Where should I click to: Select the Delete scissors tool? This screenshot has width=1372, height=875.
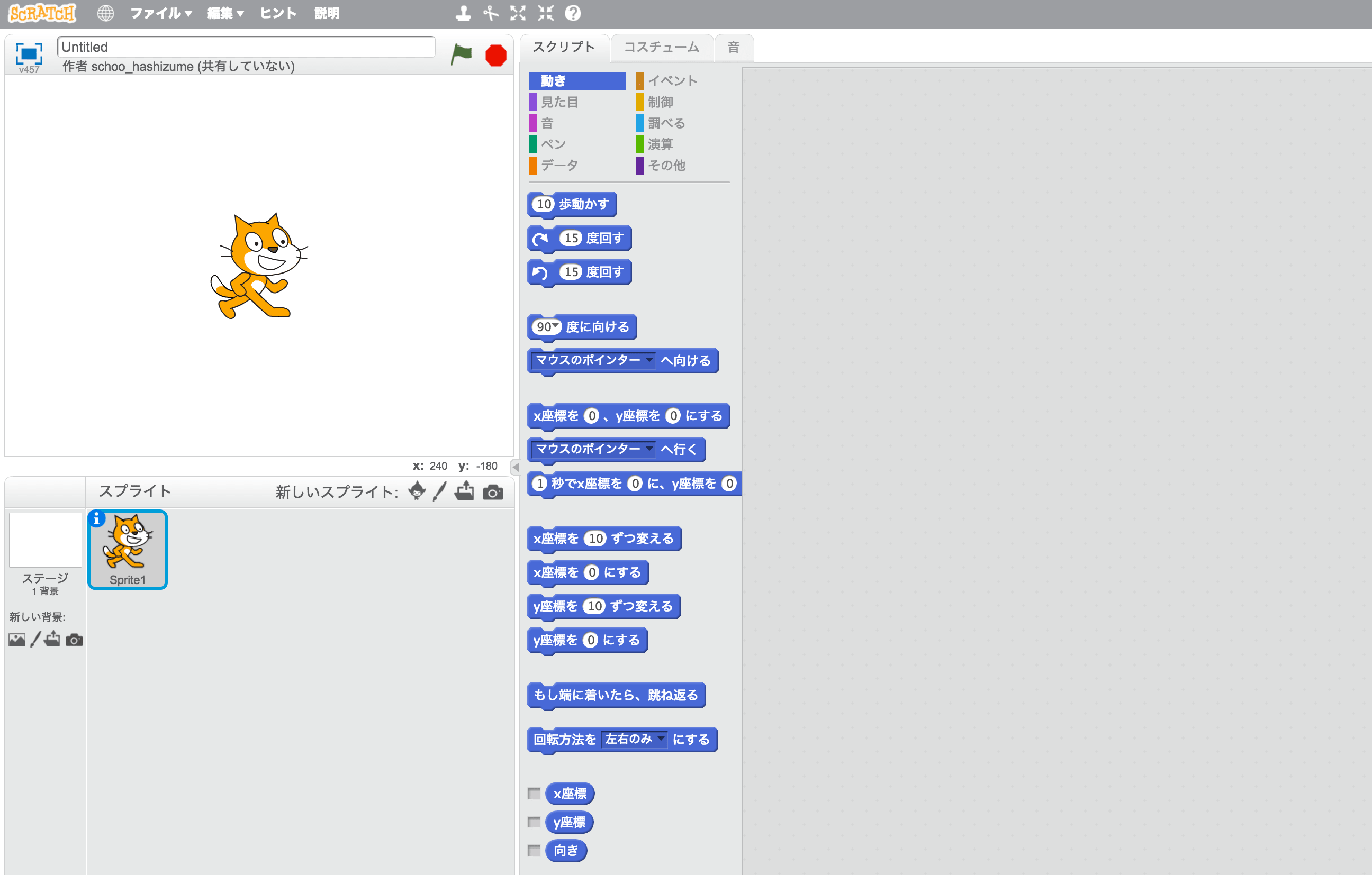(x=491, y=13)
